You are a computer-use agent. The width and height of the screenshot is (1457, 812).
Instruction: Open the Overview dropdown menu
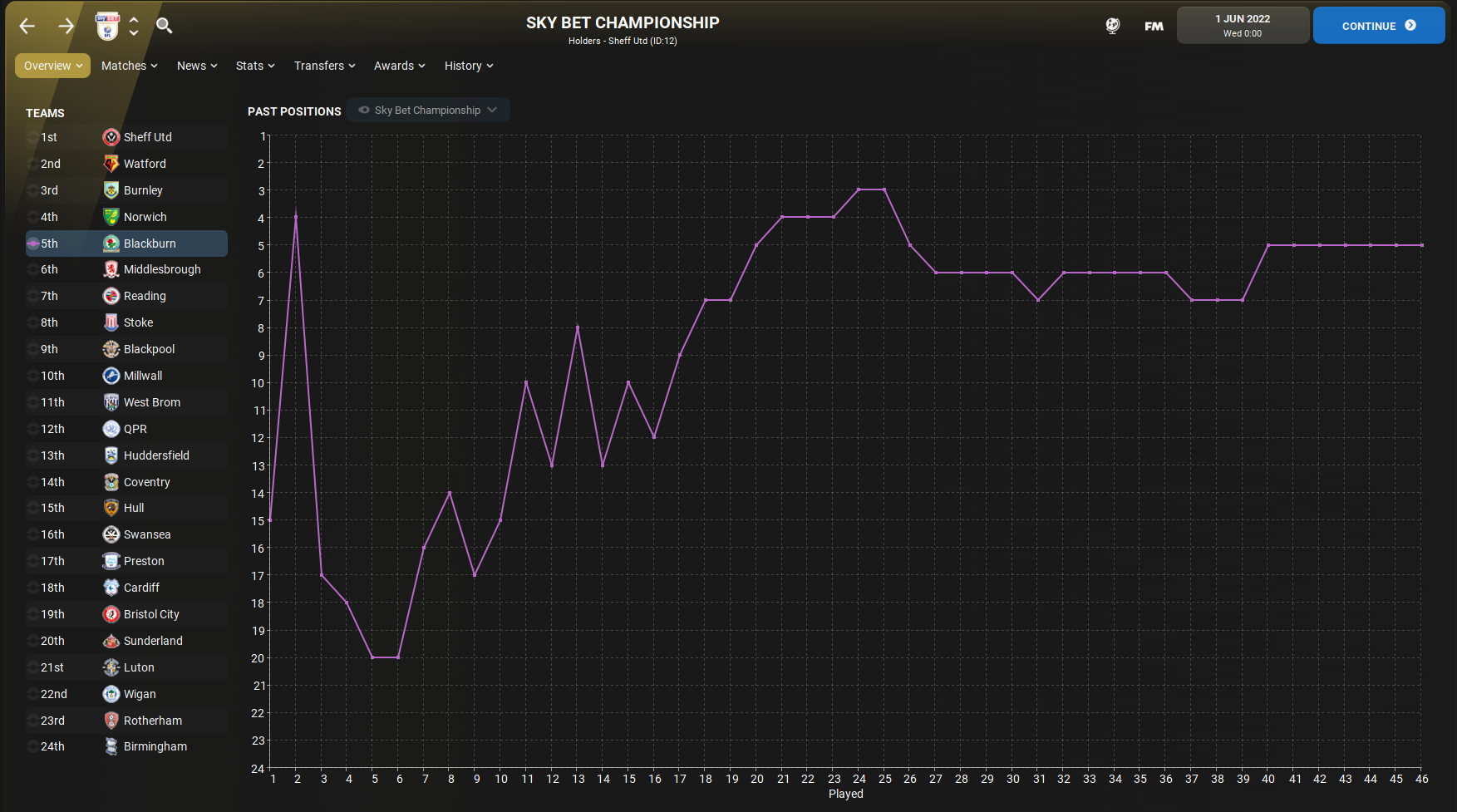[x=52, y=66]
